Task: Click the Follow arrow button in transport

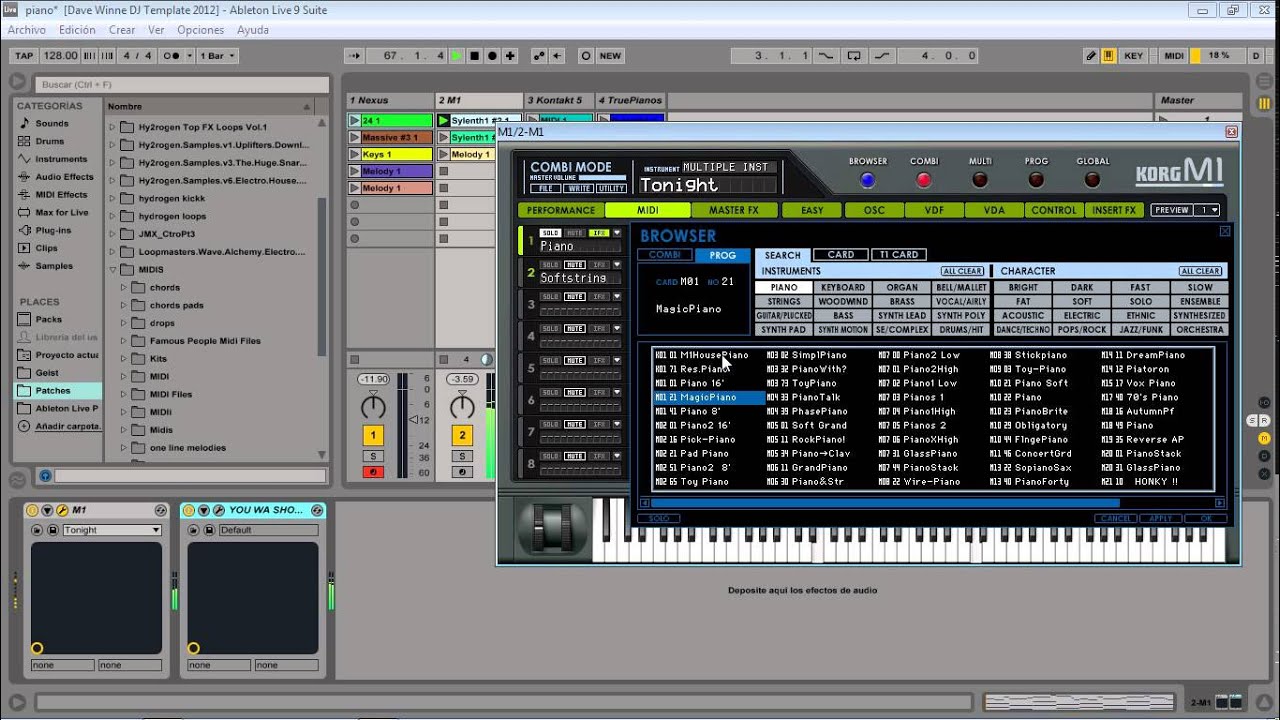Action: click(354, 56)
